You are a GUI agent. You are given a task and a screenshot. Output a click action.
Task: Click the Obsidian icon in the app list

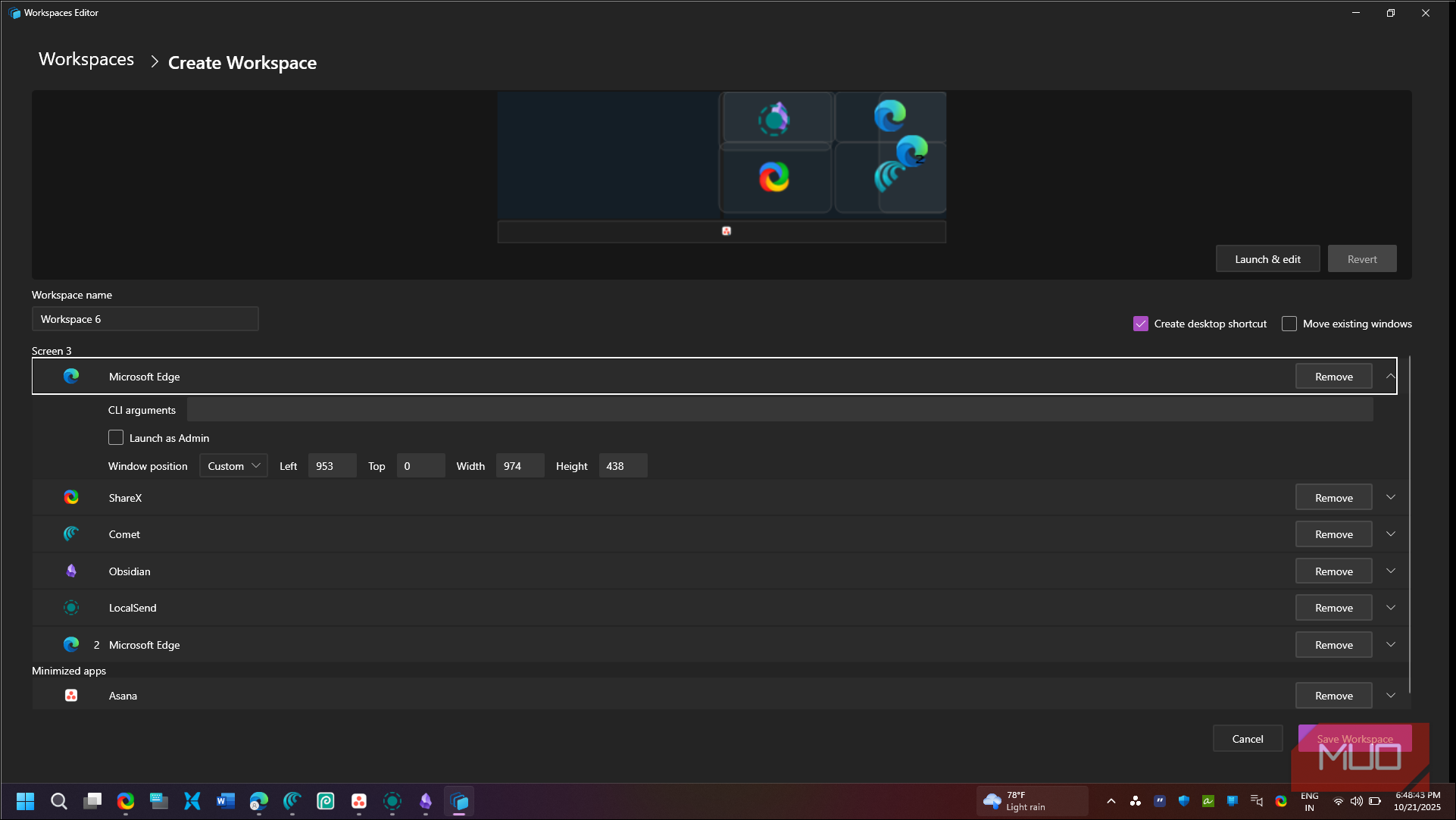pos(71,571)
